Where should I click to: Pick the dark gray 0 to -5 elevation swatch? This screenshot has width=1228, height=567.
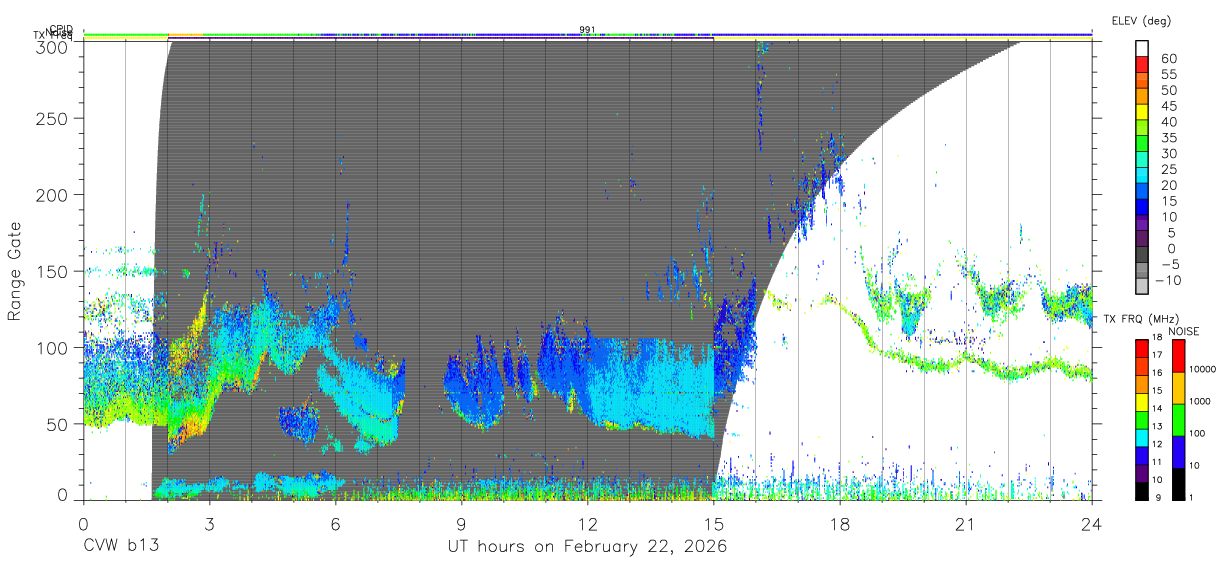1143,256
